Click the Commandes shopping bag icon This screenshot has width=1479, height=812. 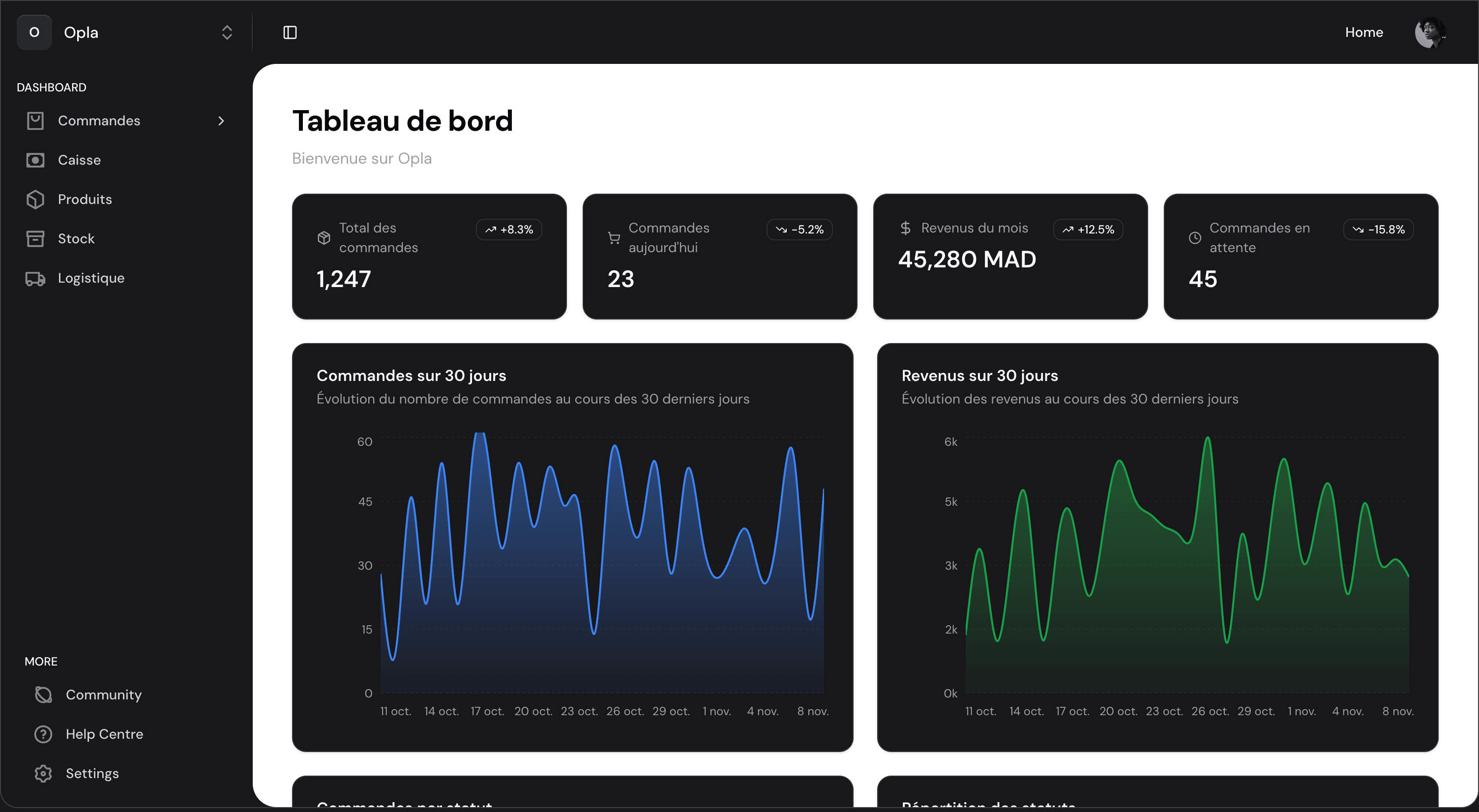[x=35, y=120]
